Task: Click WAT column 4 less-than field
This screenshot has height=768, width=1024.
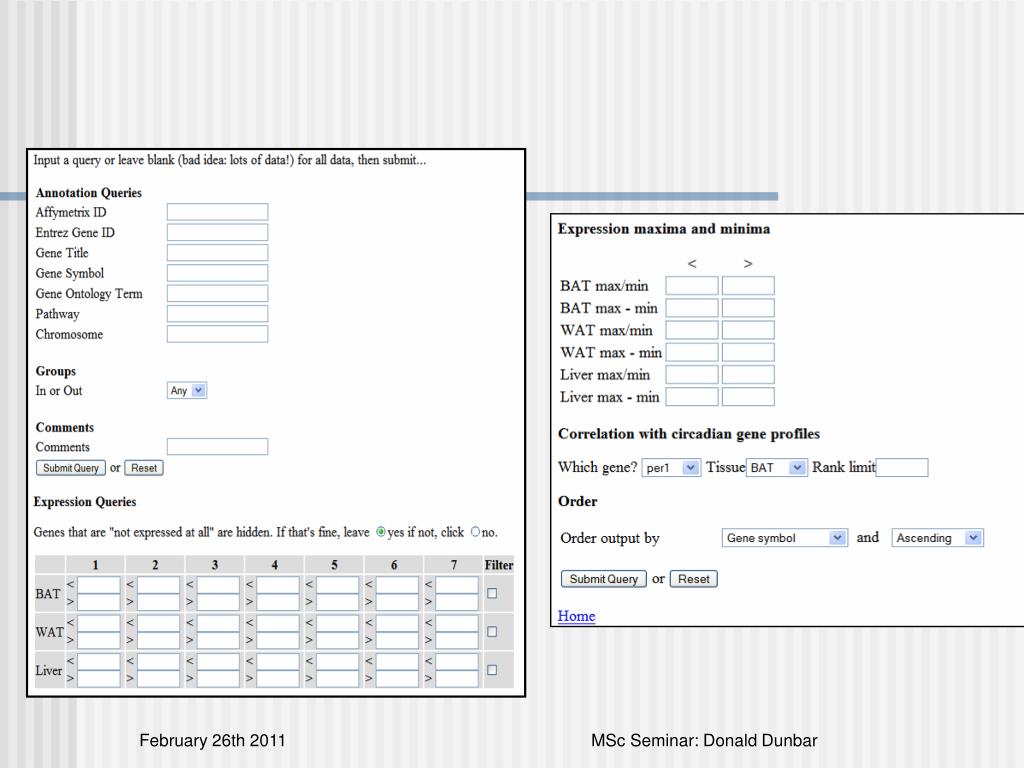Action: coord(278,623)
